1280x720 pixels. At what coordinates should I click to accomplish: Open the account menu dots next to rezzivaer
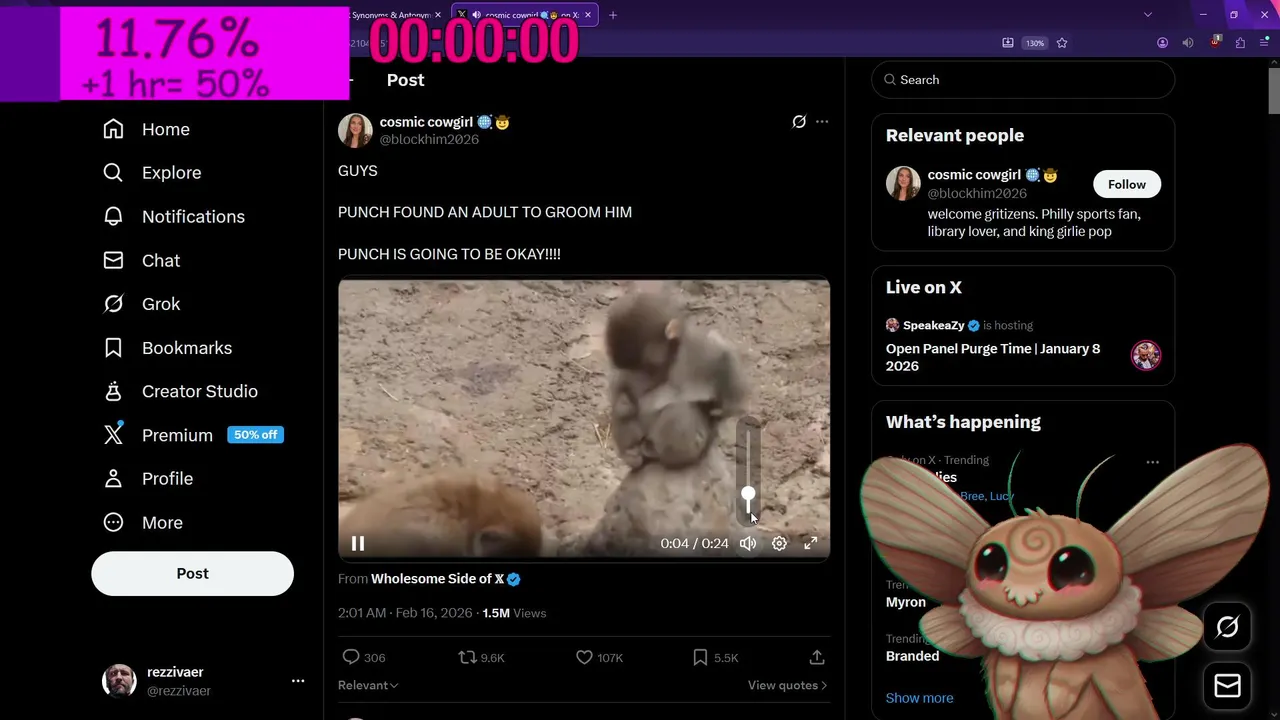coord(298,681)
